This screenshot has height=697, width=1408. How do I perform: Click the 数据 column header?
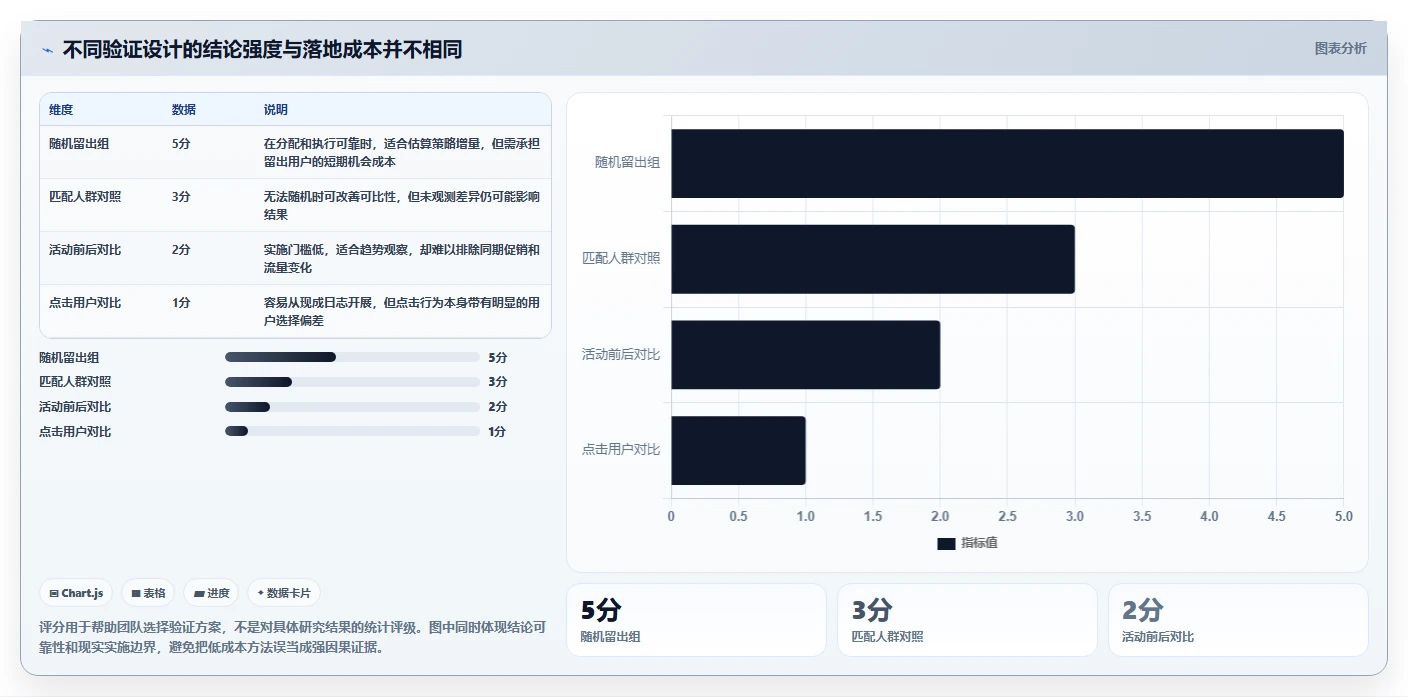[x=184, y=109]
